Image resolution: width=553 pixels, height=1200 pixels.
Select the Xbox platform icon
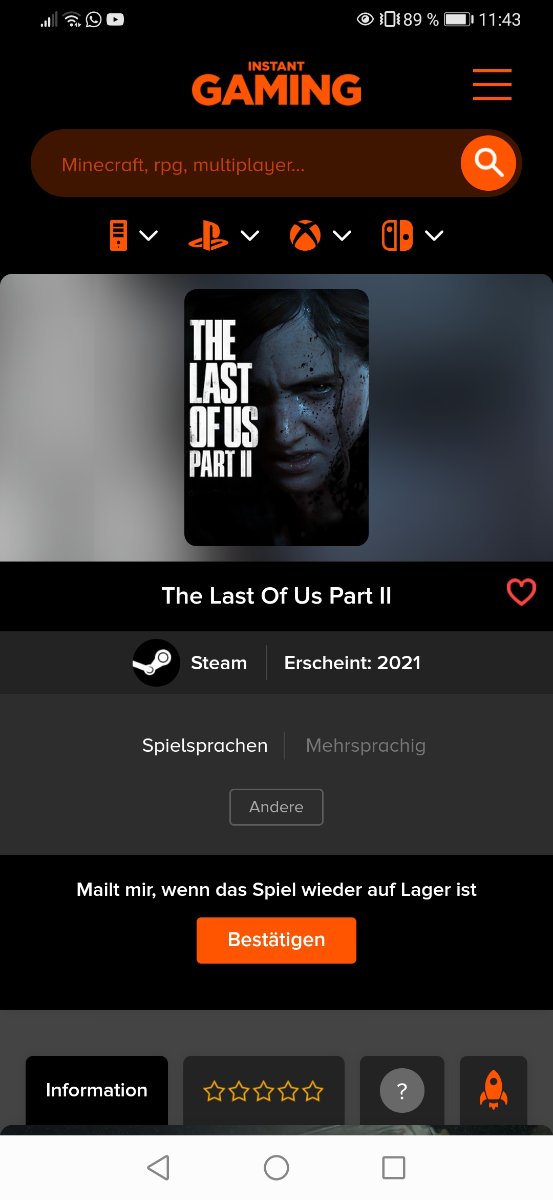[x=305, y=236]
